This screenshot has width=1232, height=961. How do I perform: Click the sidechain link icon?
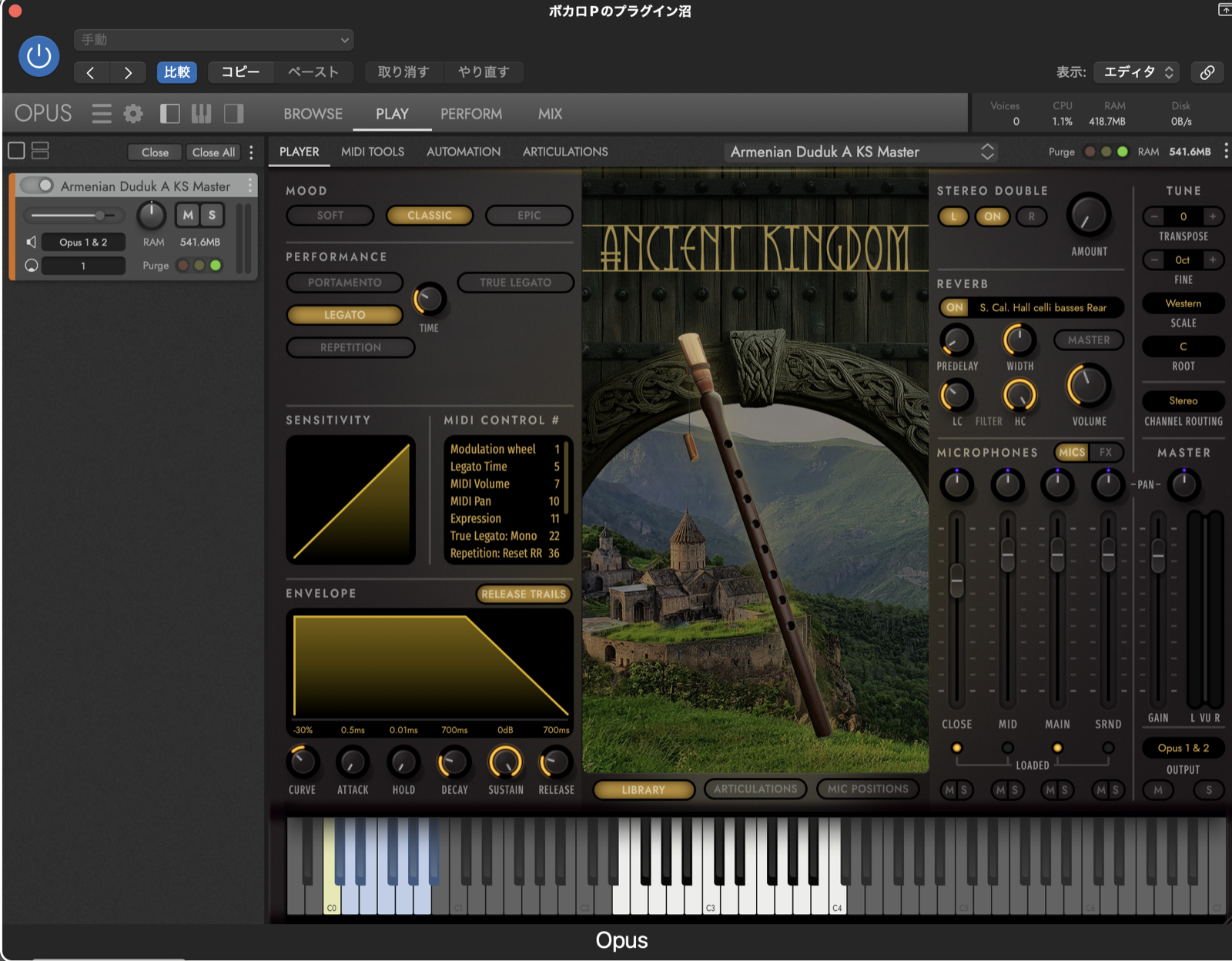click(x=1207, y=72)
